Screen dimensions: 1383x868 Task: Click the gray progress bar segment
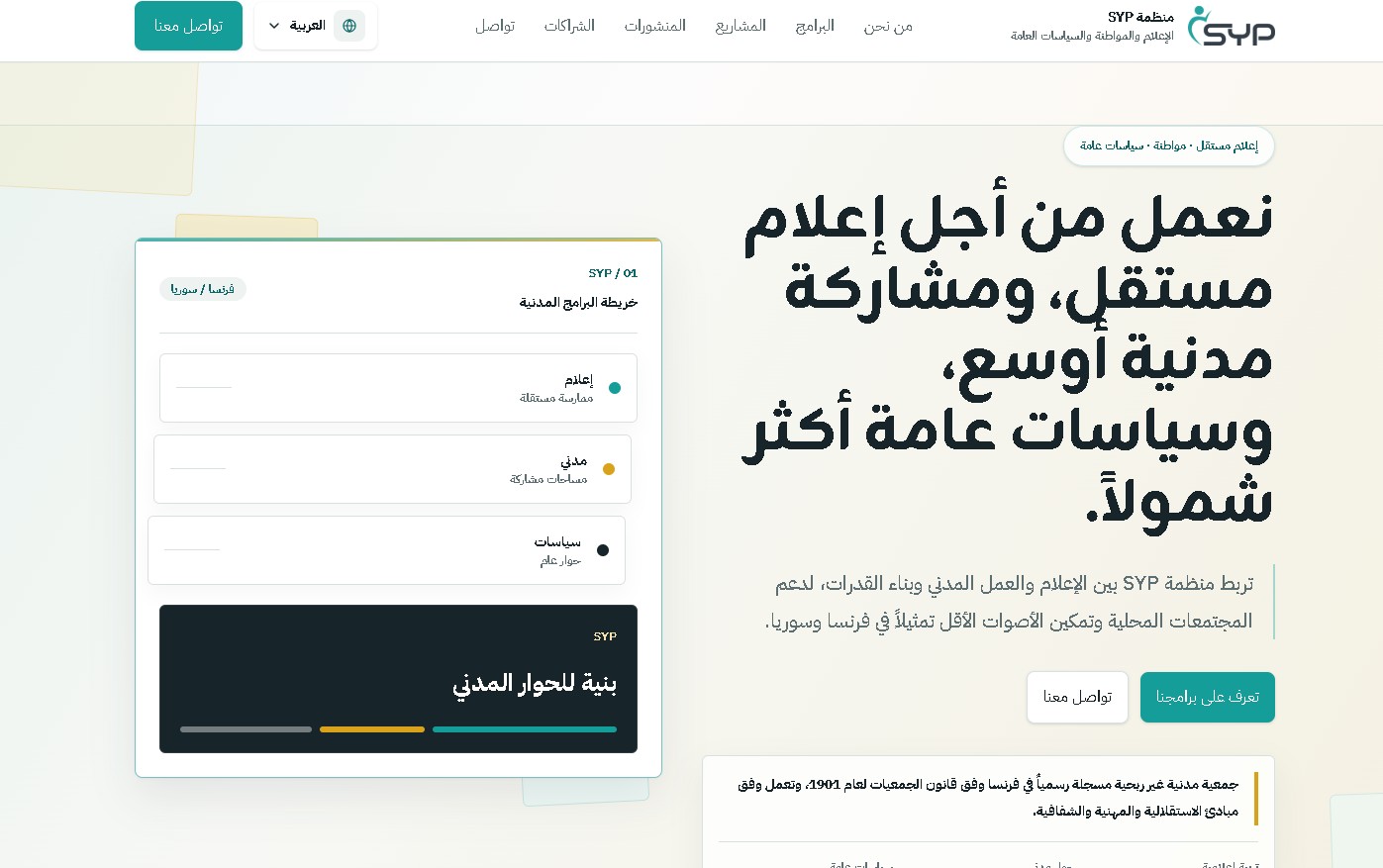pyautogui.click(x=246, y=729)
